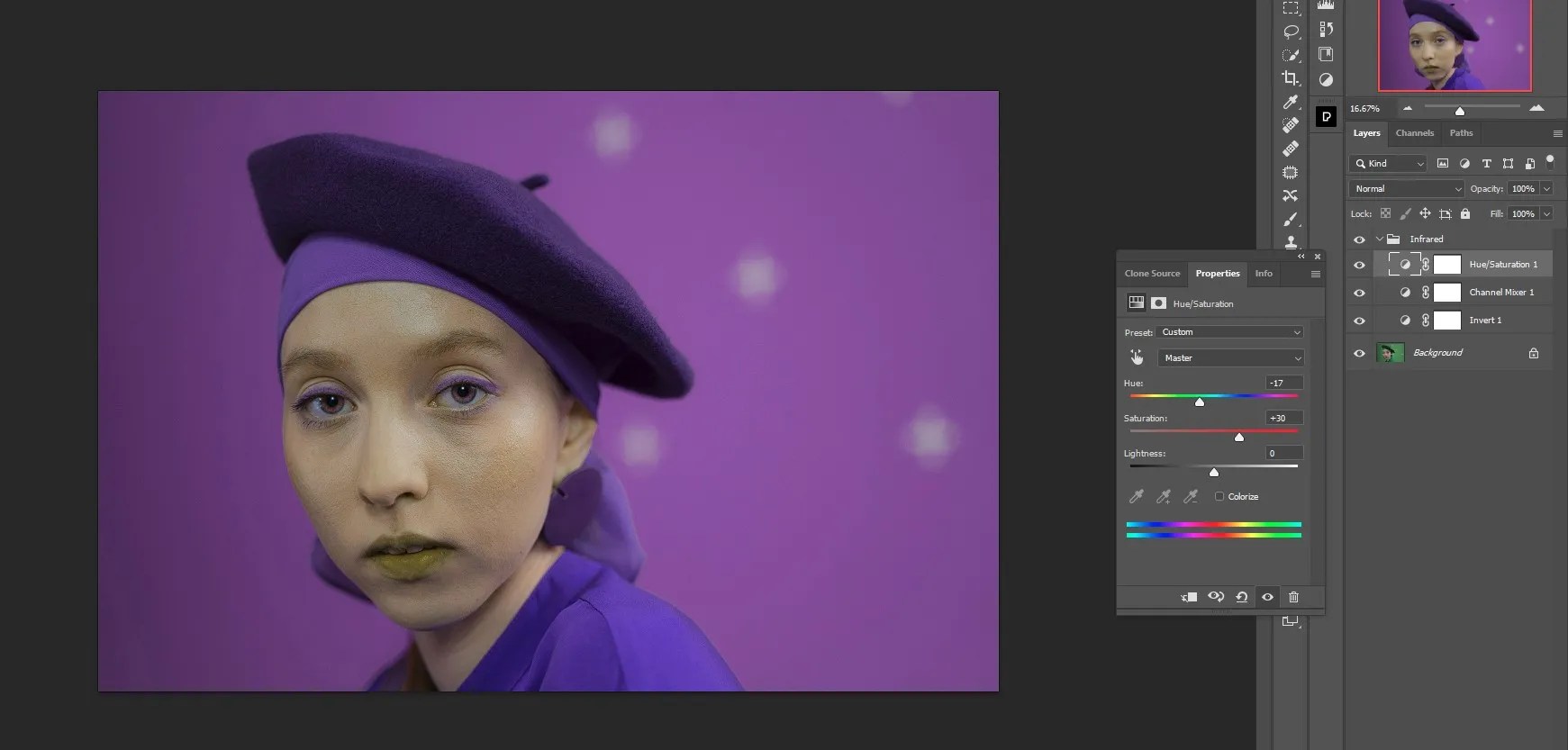
Task: Select the subtract-from-sample eyedropper
Action: coord(1191,496)
